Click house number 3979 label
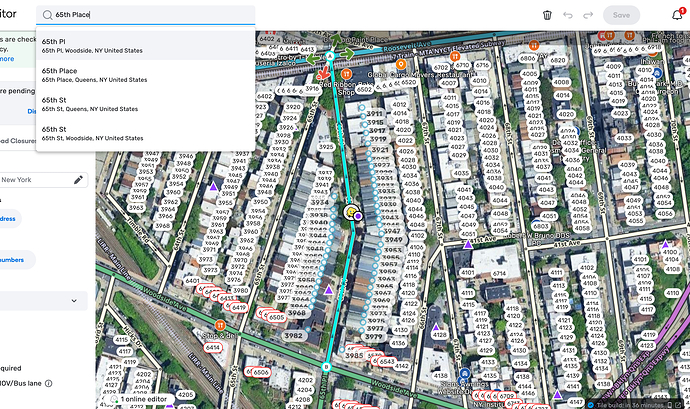This screenshot has width=690, height=409. coord(374,337)
